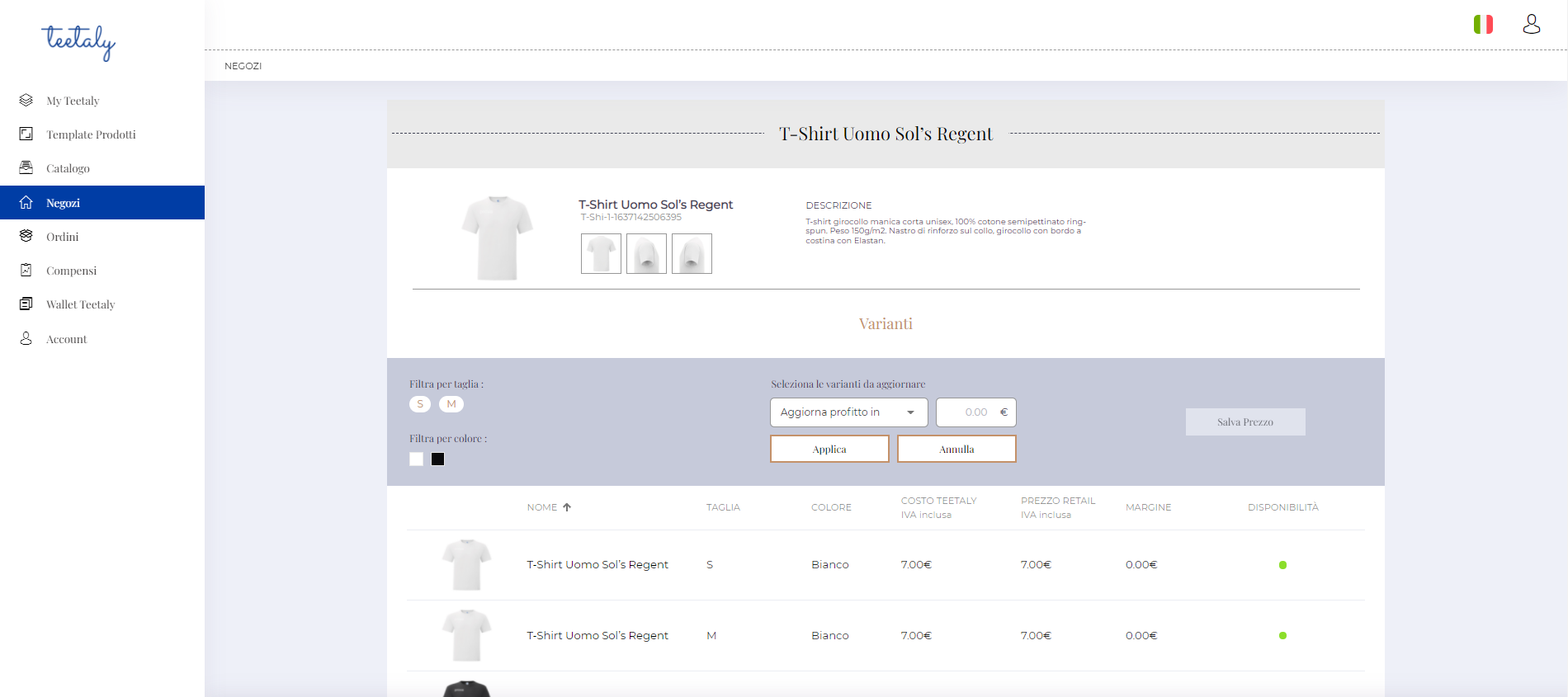Click the Catalogo sidebar icon
This screenshot has height=697, width=1568.
(26, 167)
